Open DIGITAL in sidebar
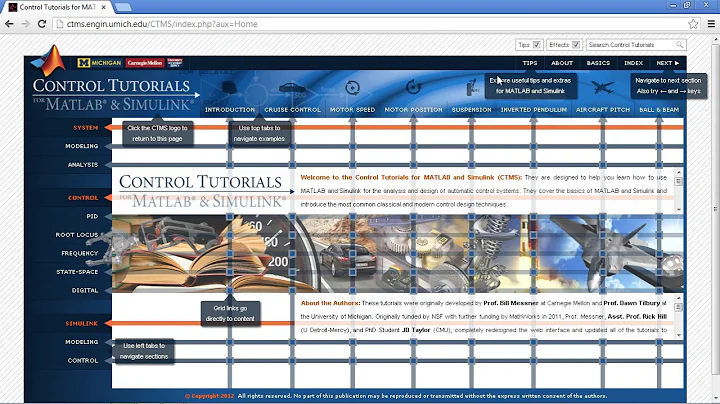This screenshot has height=404, width=720. coord(84,290)
